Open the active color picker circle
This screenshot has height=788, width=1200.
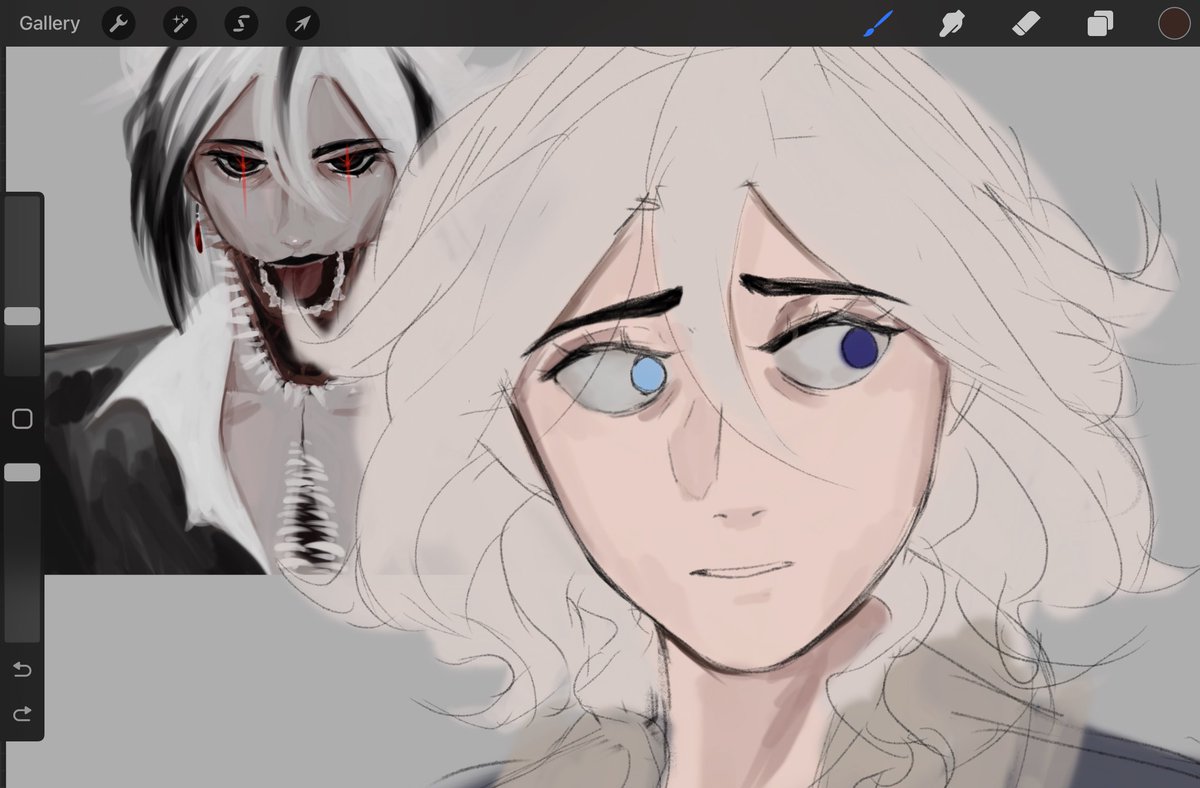[1174, 23]
